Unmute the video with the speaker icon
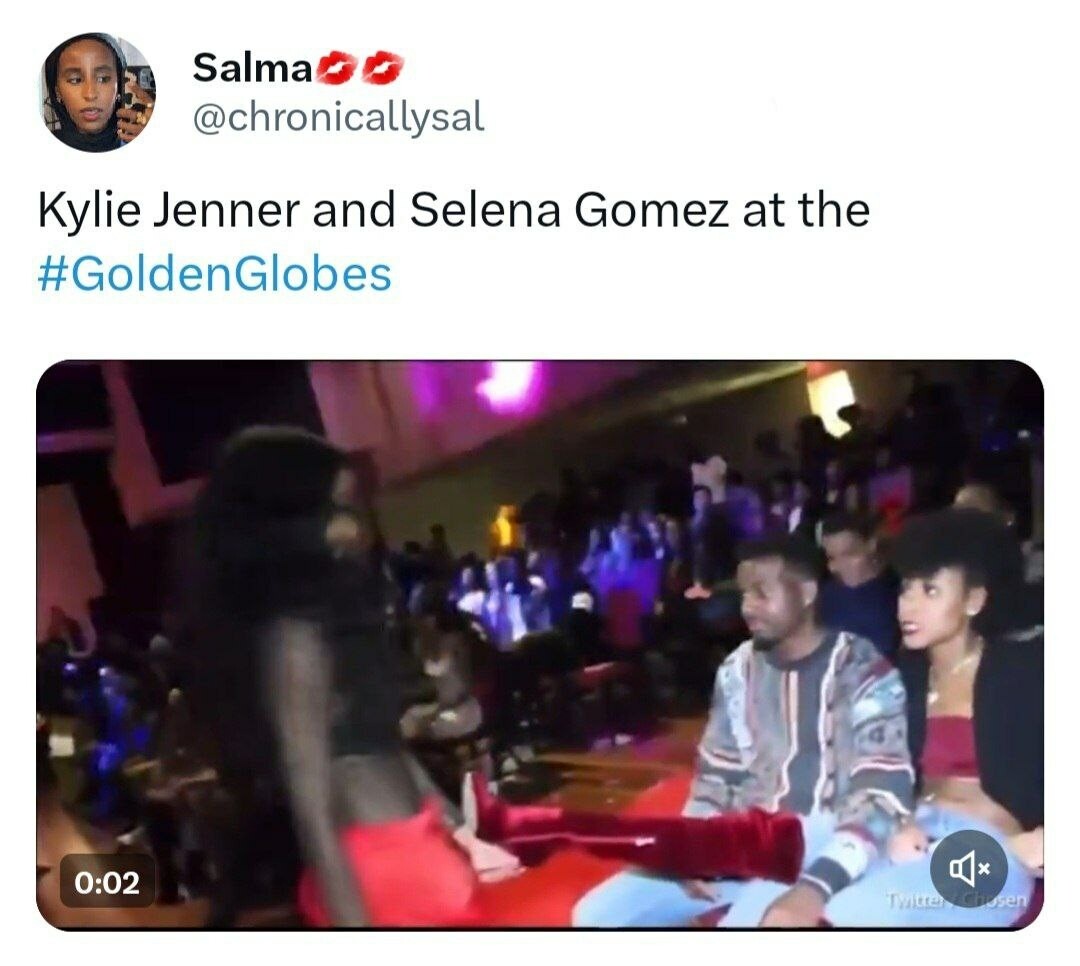1080x966 pixels. coord(968,869)
